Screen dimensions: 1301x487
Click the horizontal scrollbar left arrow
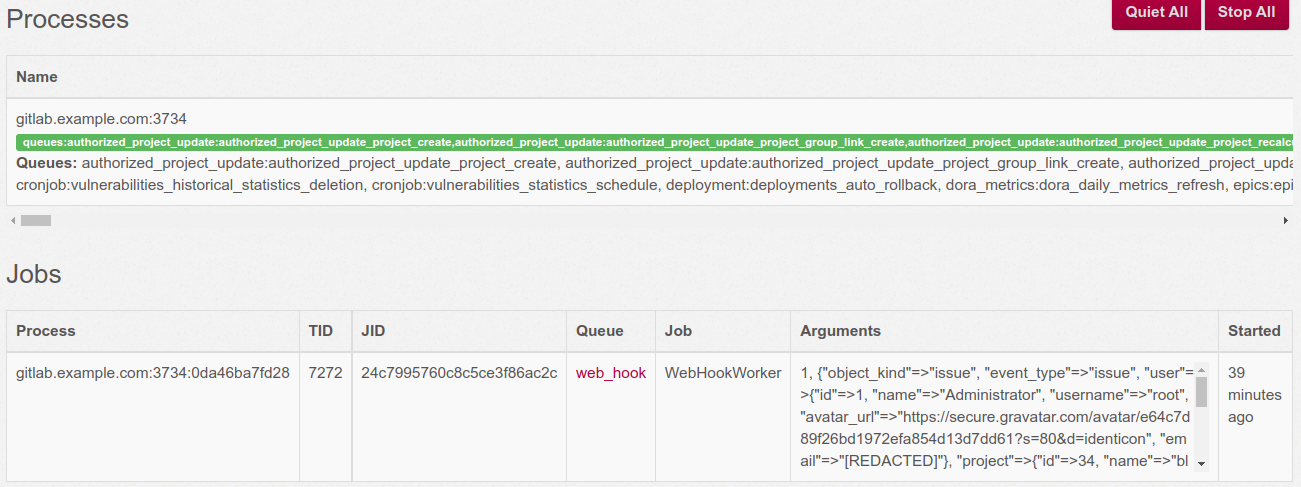(12, 220)
